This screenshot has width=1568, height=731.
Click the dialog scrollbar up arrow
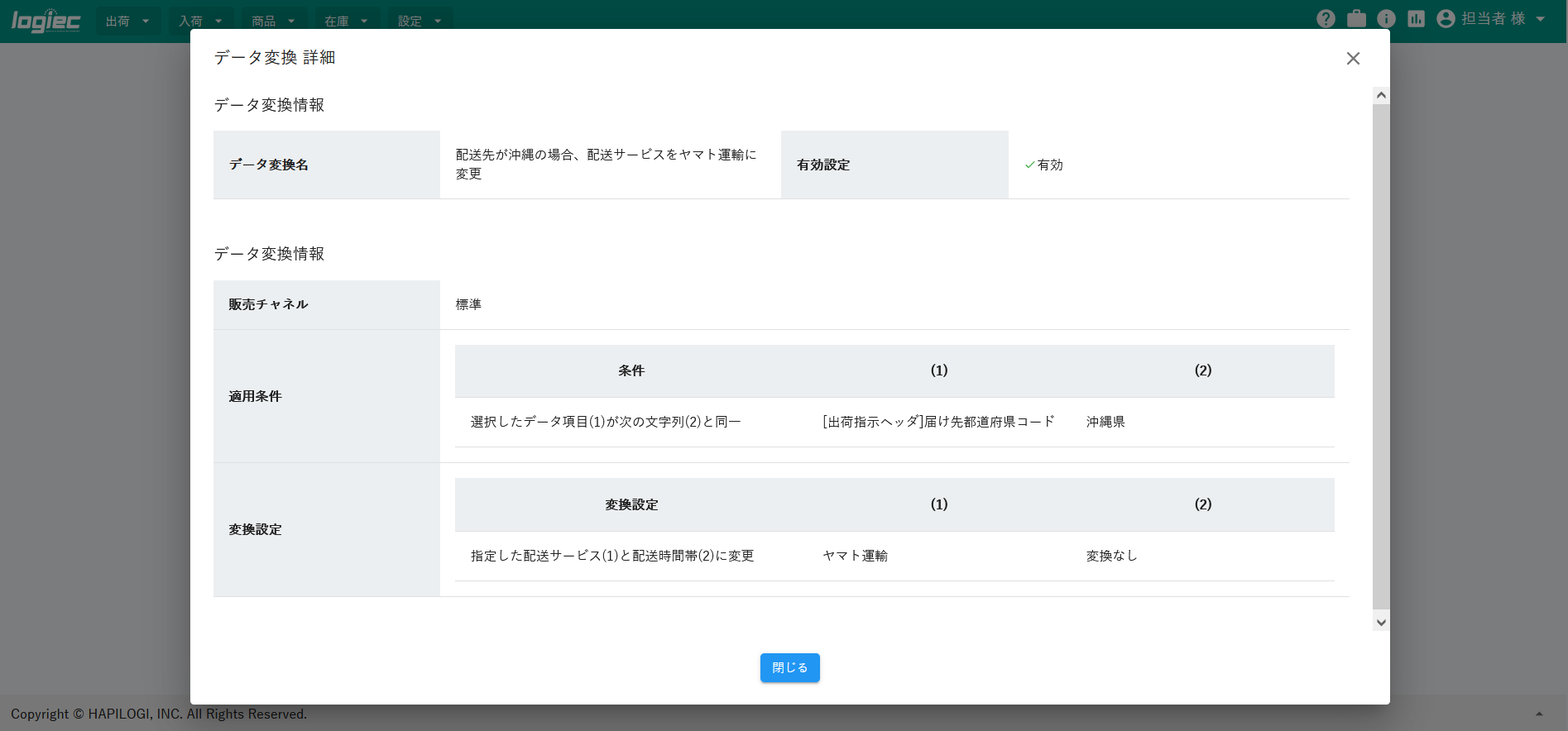1381,95
